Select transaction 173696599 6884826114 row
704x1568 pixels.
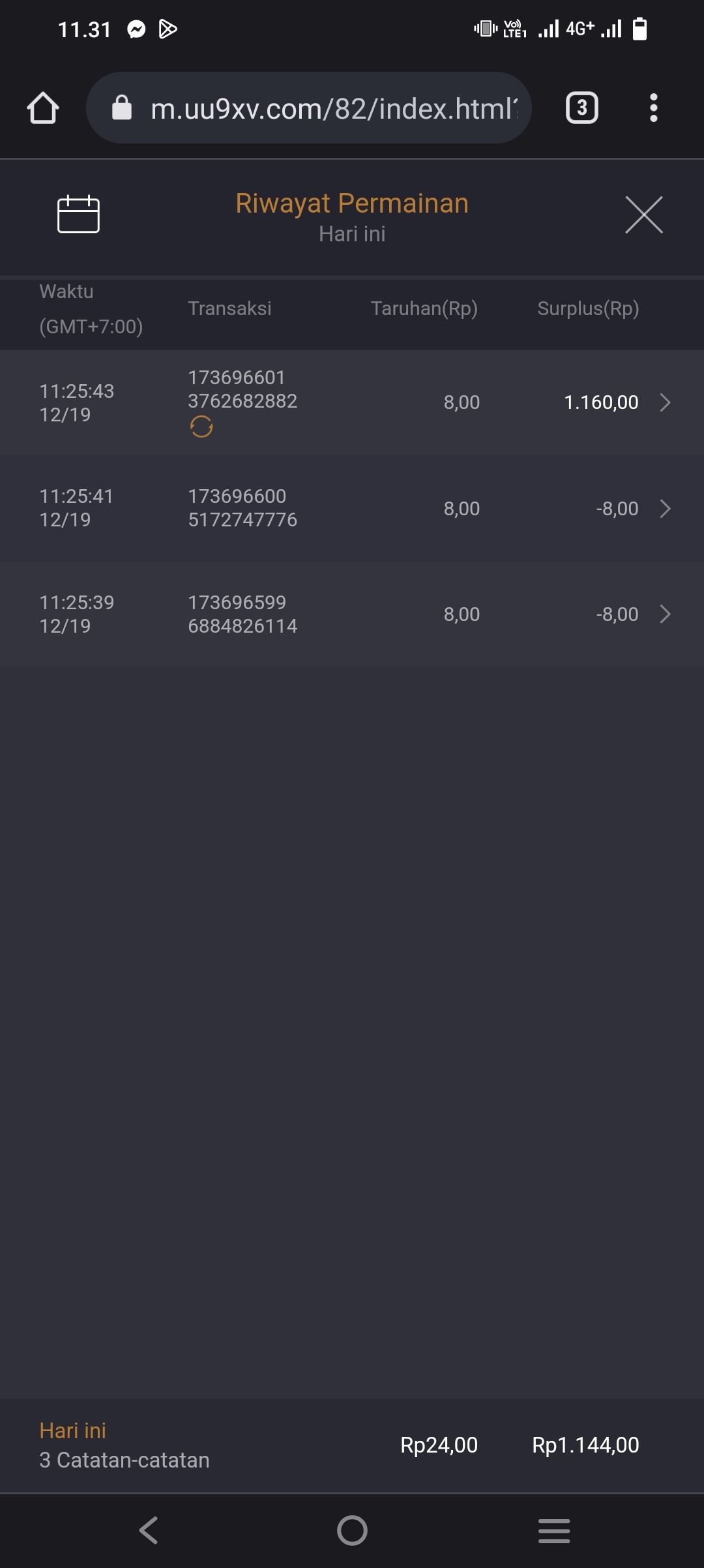pyautogui.click(x=242, y=614)
